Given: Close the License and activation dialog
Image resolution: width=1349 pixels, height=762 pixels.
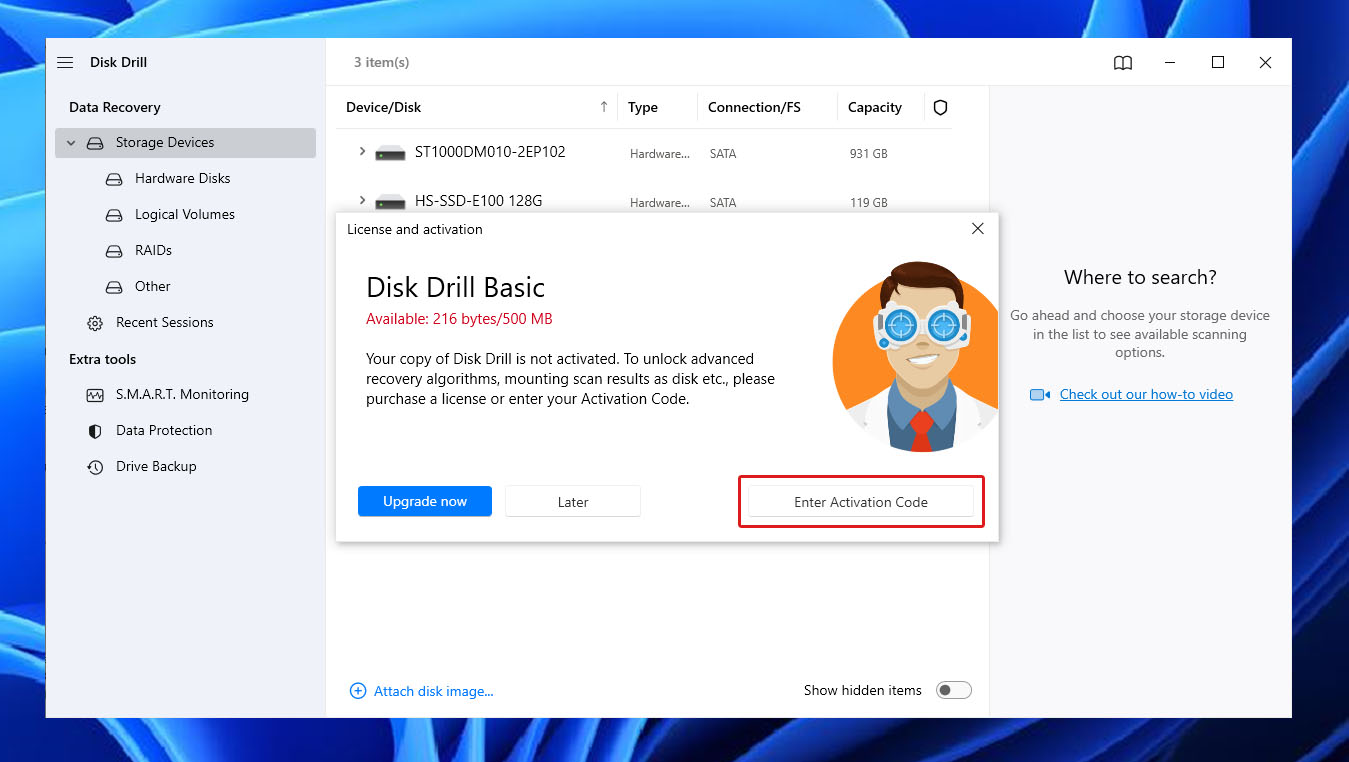Looking at the screenshot, I should click(x=978, y=229).
